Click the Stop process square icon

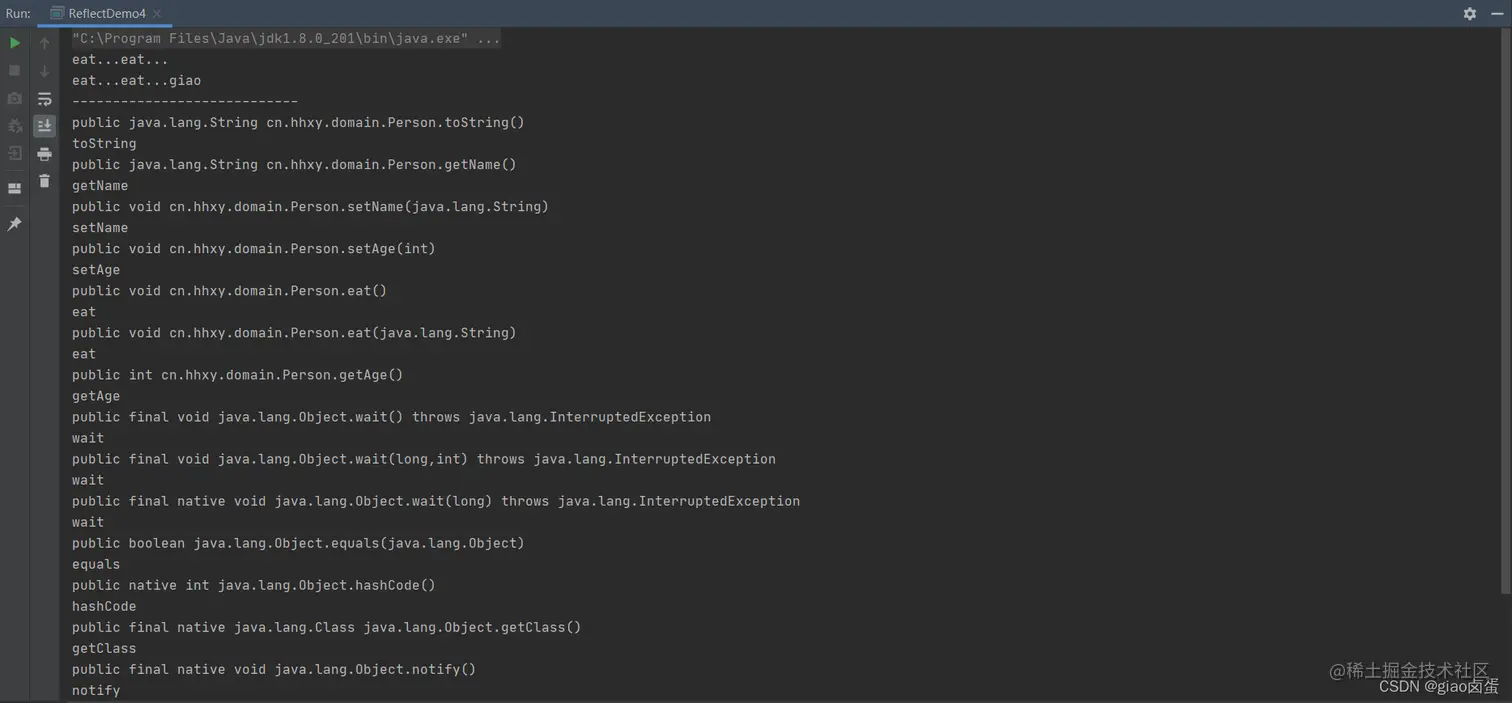click(x=14, y=71)
